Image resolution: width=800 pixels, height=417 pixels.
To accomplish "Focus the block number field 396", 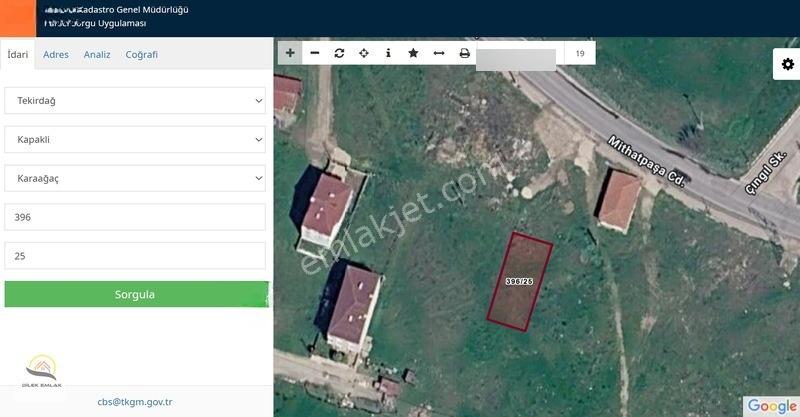I will pyautogui.click(x=135, y=217).
